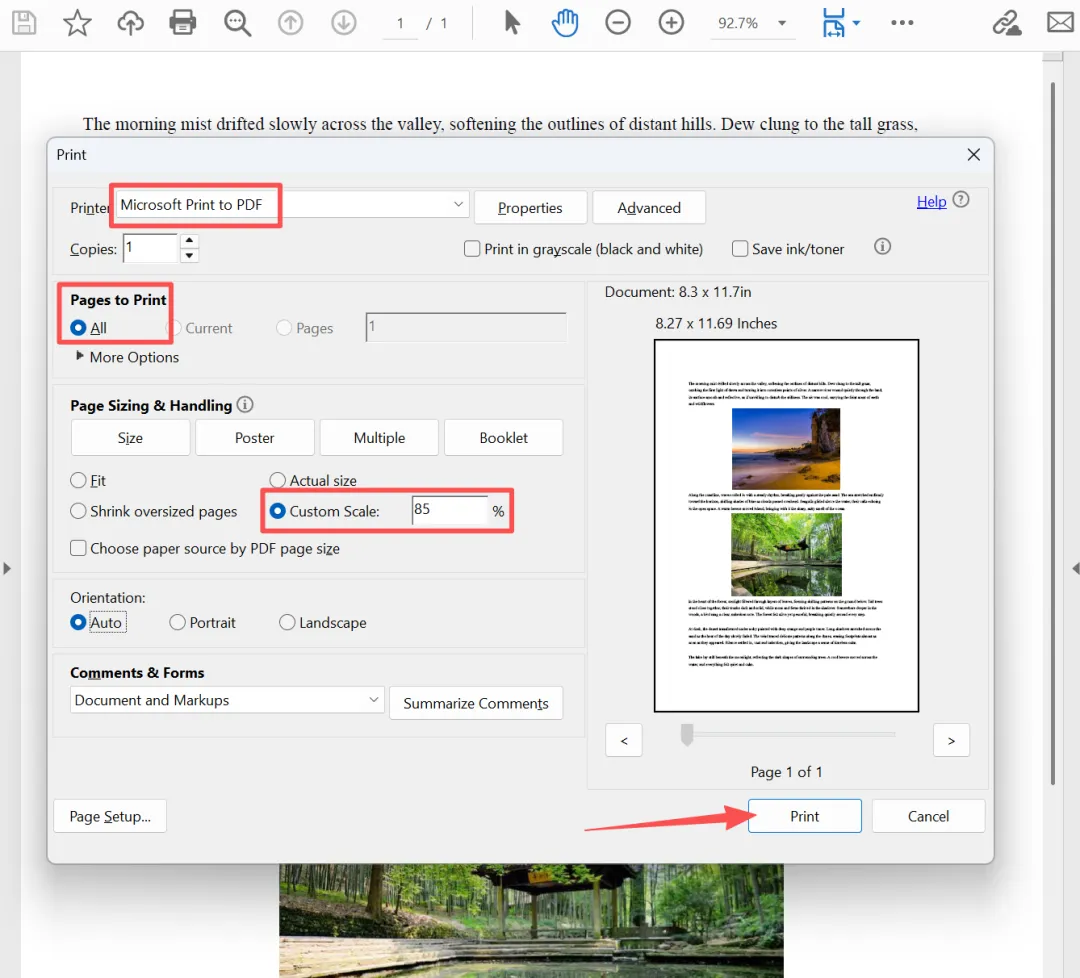Image resolution: width=1080 pixels, height=978 pixels.
Task: Expand the left navigation pane arrow
Action: click(x=7, y=569)
